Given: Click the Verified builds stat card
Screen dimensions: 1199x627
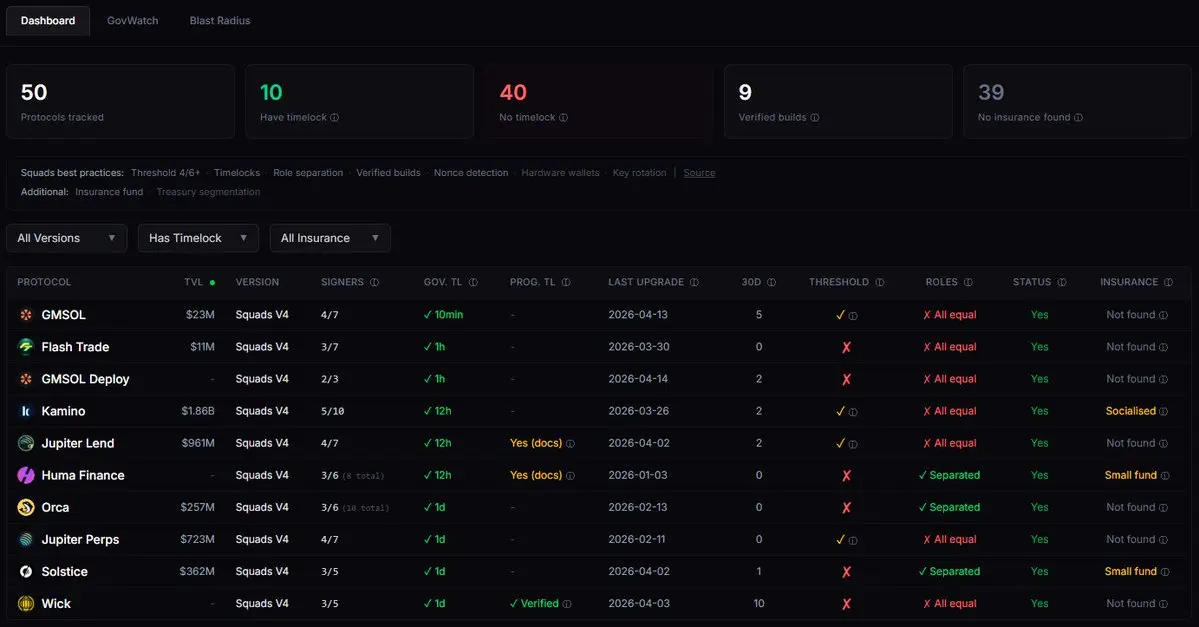Looking at the screenshot, I should click(x=838, y=102).
